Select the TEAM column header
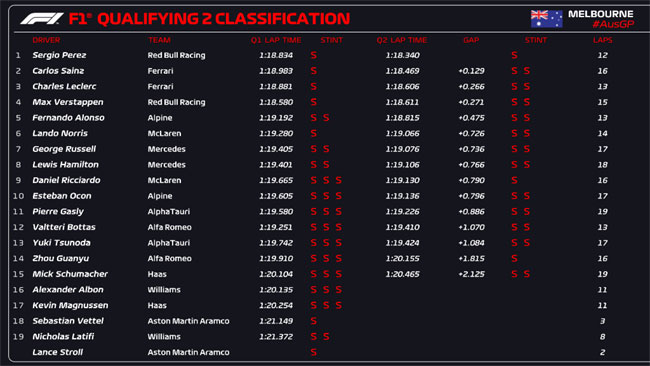The image size is (650, 366). point(160,40)
